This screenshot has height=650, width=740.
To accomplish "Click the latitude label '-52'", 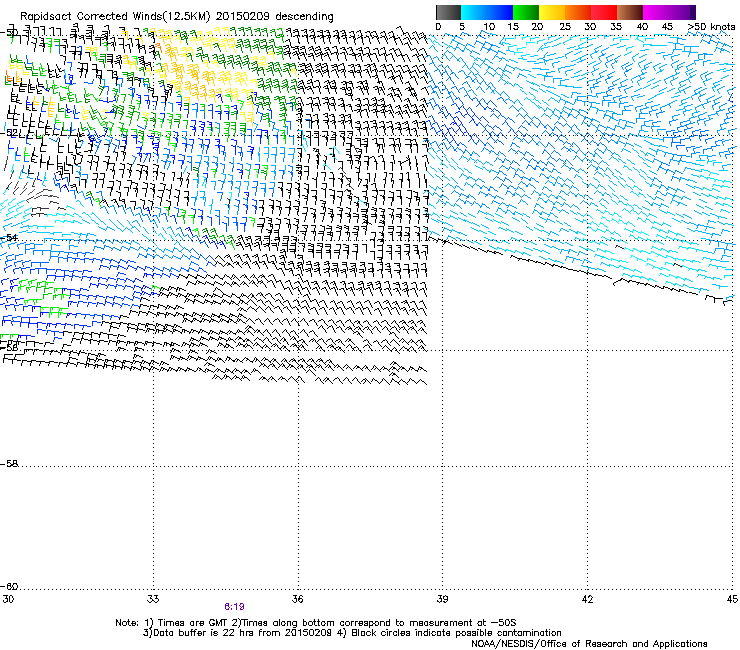I will point(9,133).
